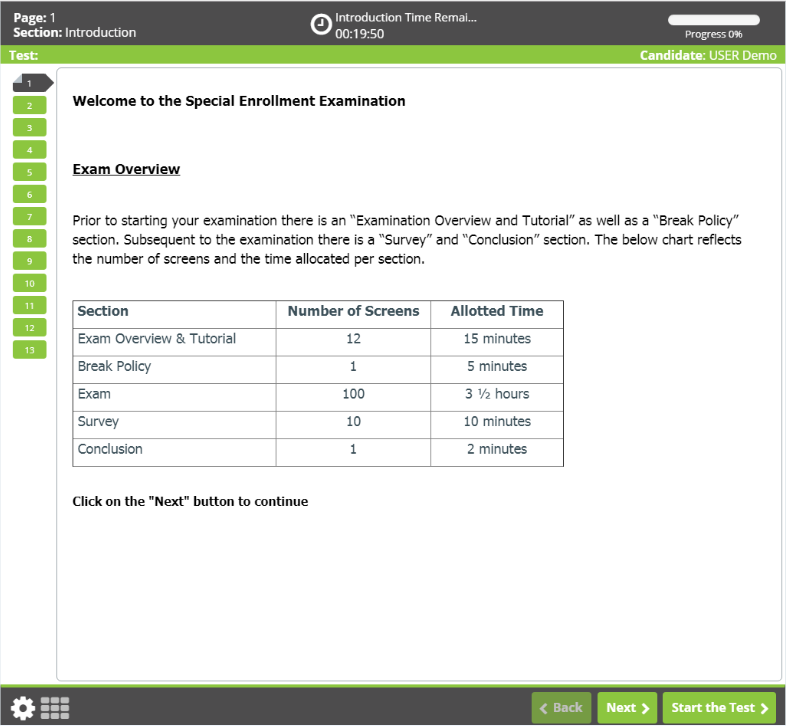Click the progress bar at top right
786x726 pixels.
(x=713, y=20)
